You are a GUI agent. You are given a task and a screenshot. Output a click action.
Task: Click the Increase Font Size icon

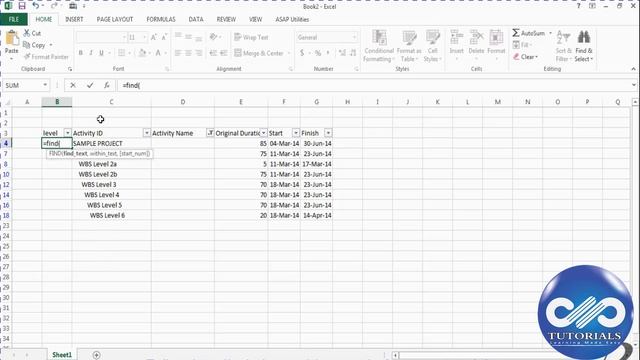[154, 37]
